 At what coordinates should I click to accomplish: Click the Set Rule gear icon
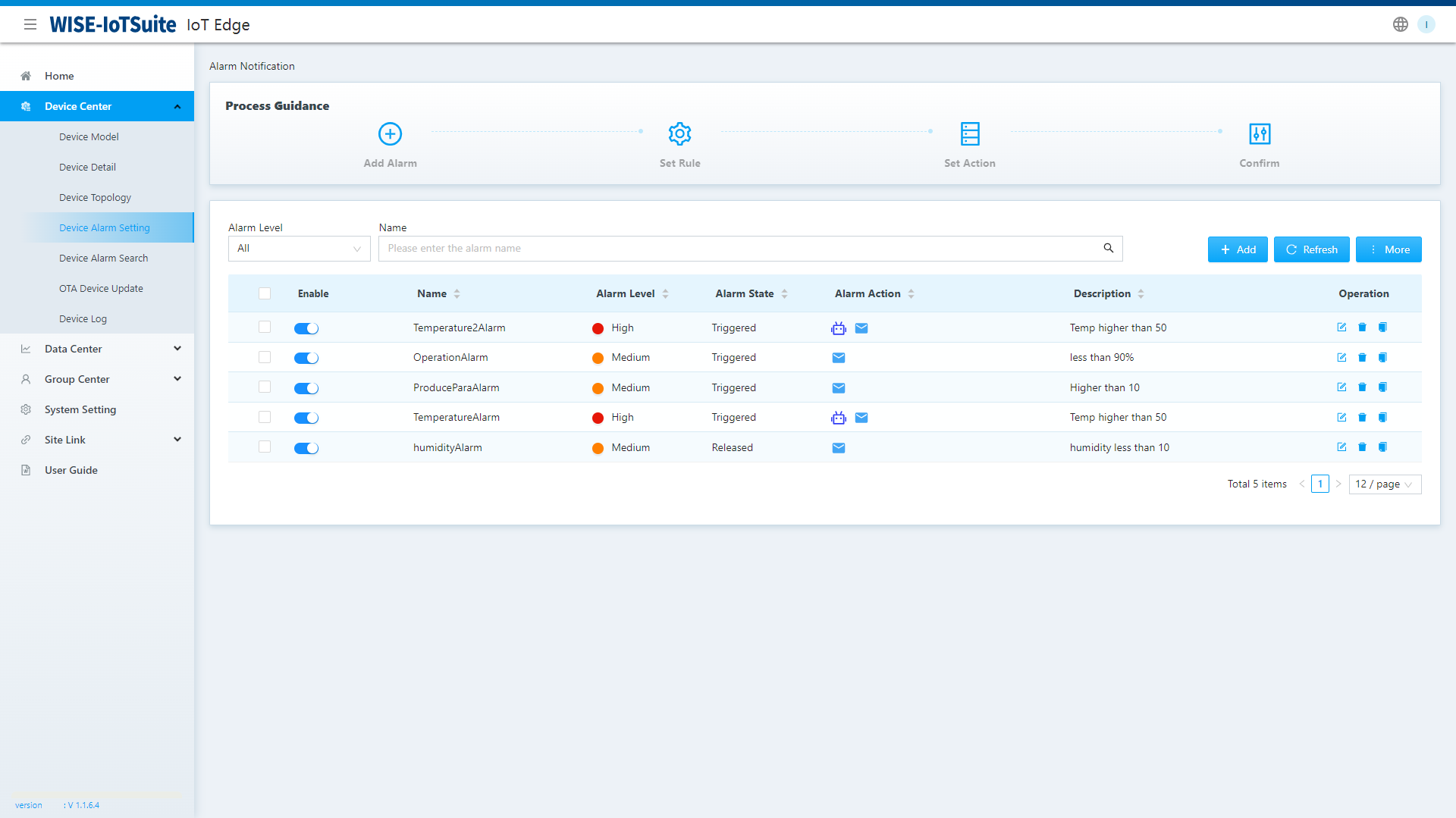679,134
